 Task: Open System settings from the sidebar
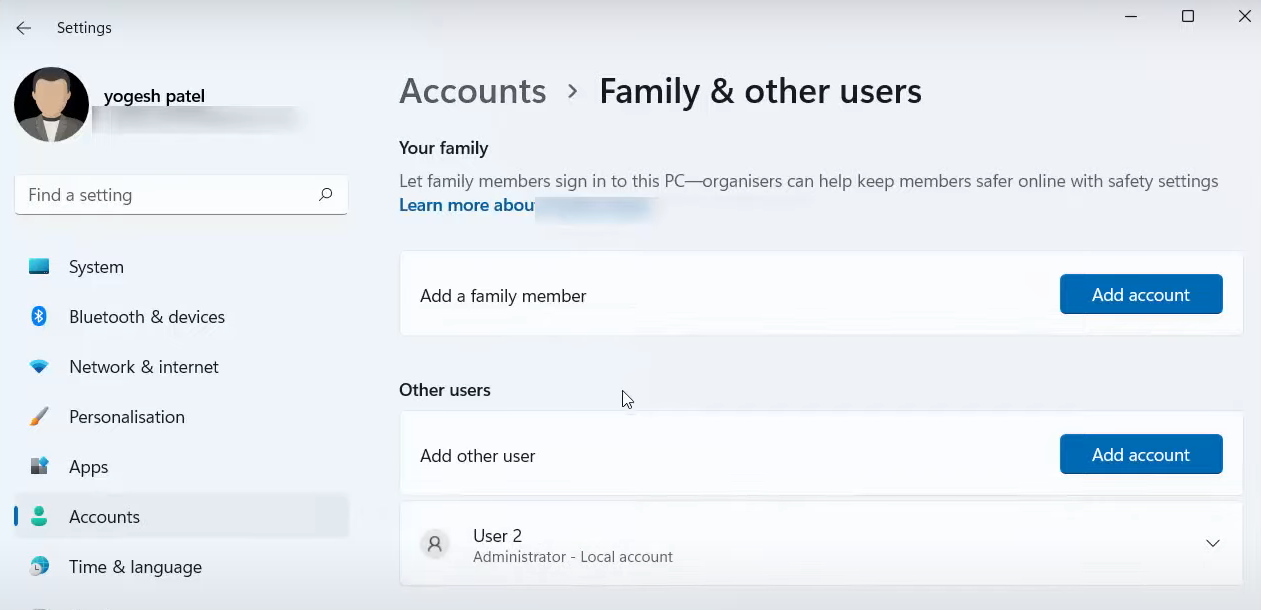[x=96, y=267]
